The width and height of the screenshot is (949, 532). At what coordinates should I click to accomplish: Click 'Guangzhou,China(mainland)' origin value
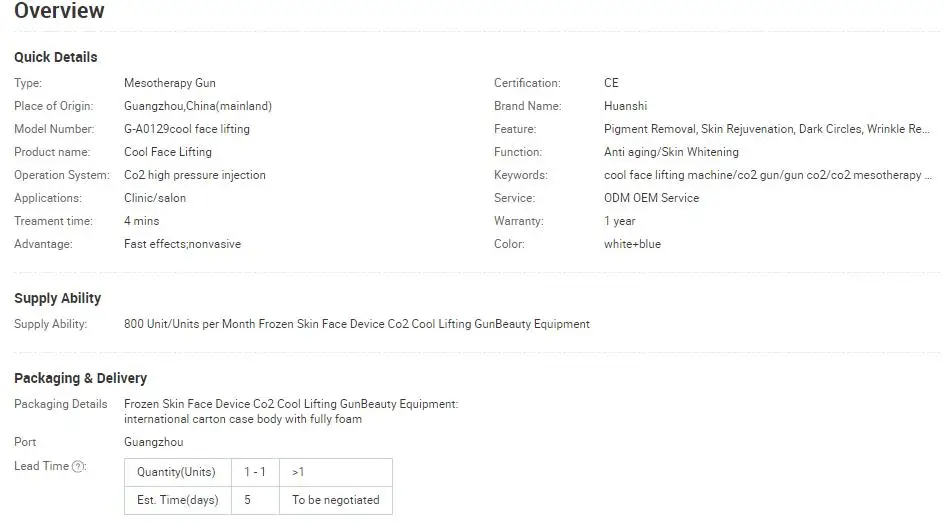point(198,106)
